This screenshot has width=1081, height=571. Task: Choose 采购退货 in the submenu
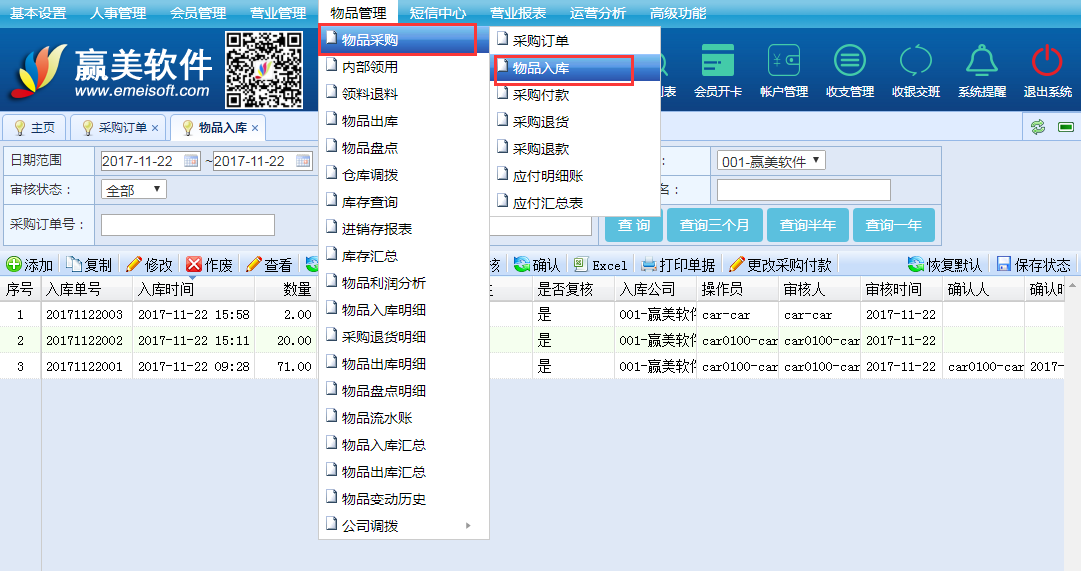541,122
